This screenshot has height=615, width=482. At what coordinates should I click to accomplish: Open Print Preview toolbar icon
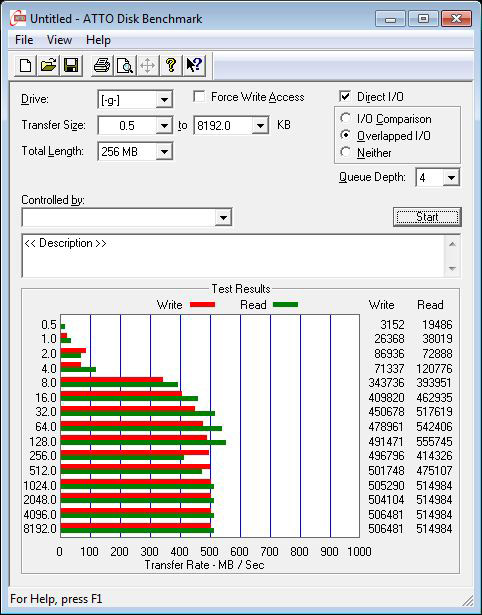pyautogui.click(x=125, y=65)
